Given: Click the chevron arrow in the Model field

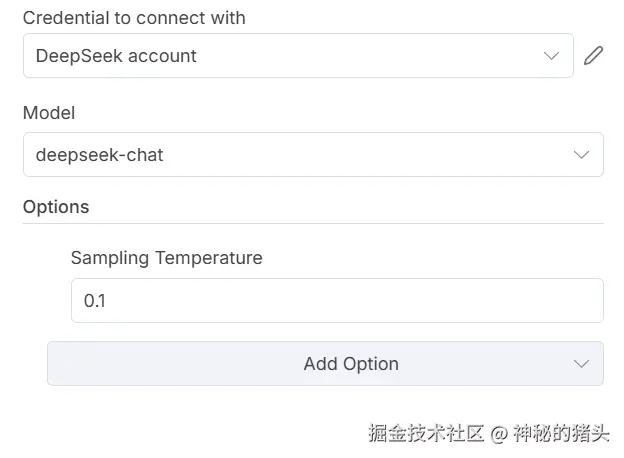Looking at the screenshot, I should point(581,155).
